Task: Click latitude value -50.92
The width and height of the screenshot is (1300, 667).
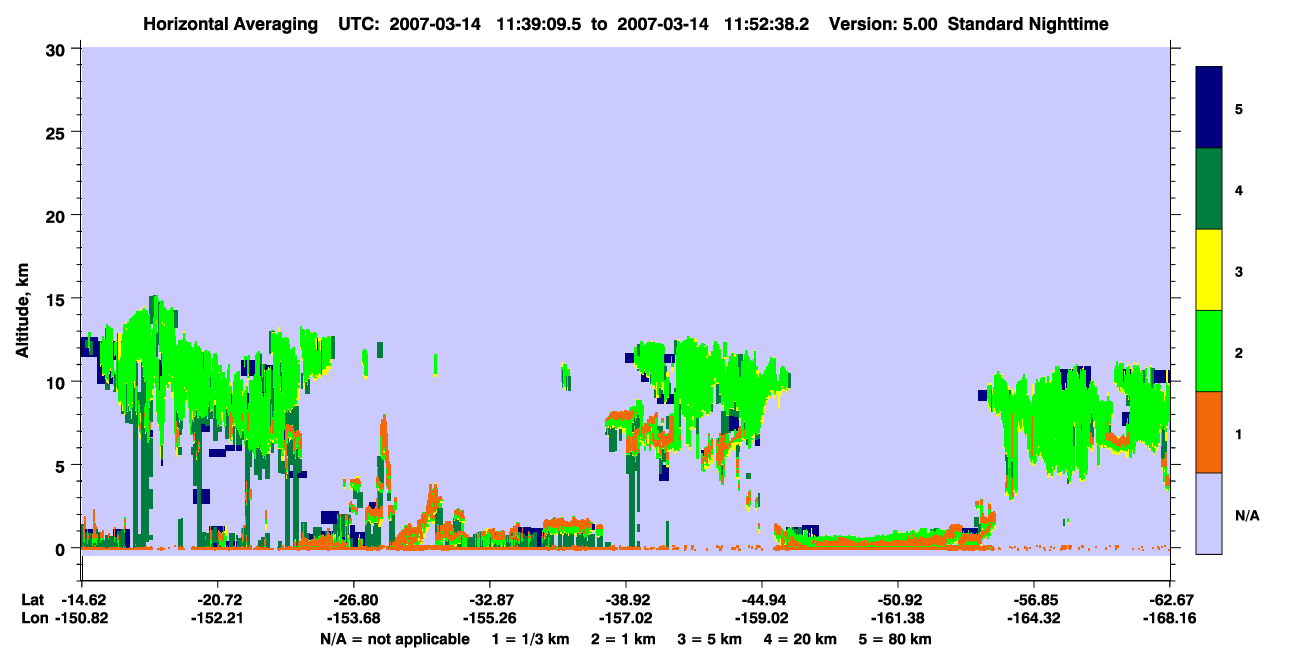Action: click(x=898, y=600)
